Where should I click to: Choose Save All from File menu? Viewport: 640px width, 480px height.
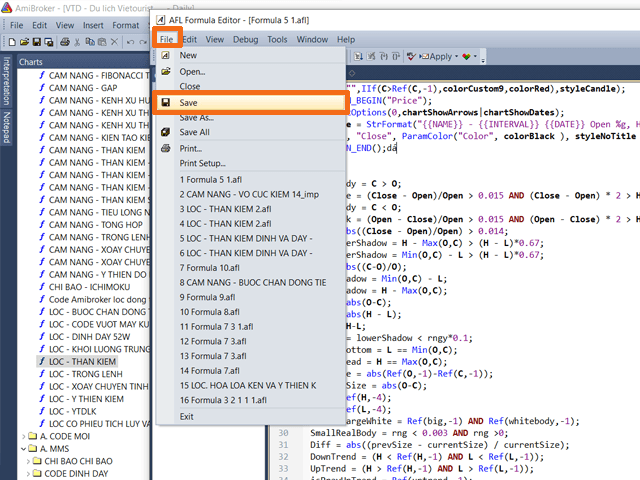point(250,132)
